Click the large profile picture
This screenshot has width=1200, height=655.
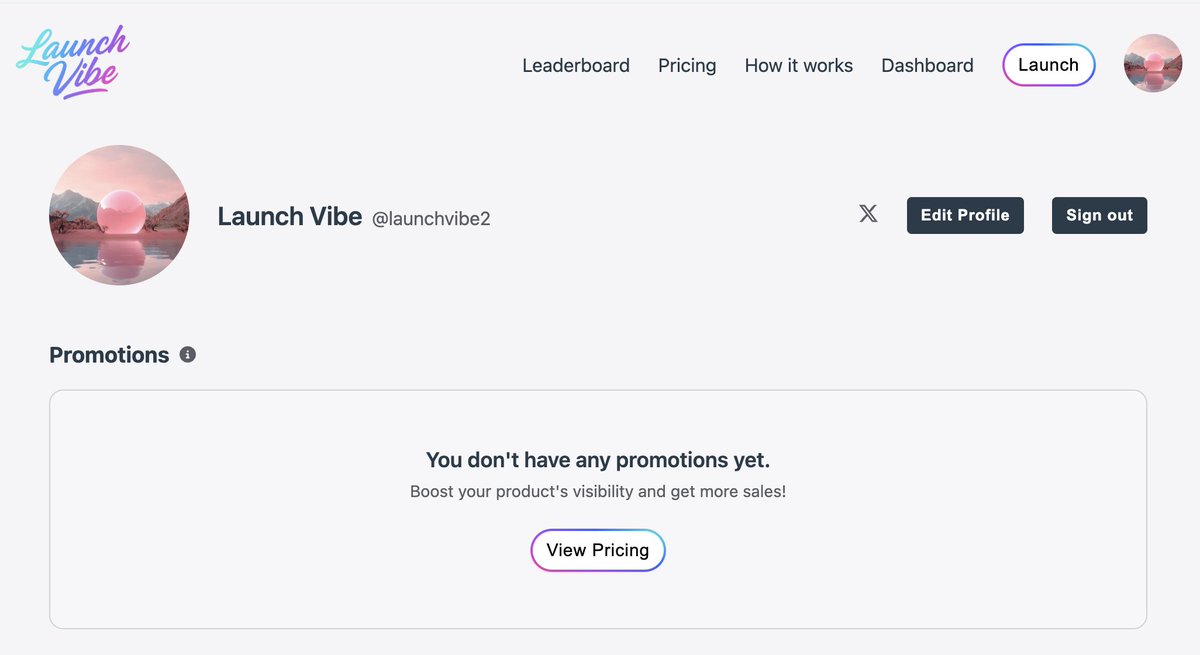pos(119,215)
